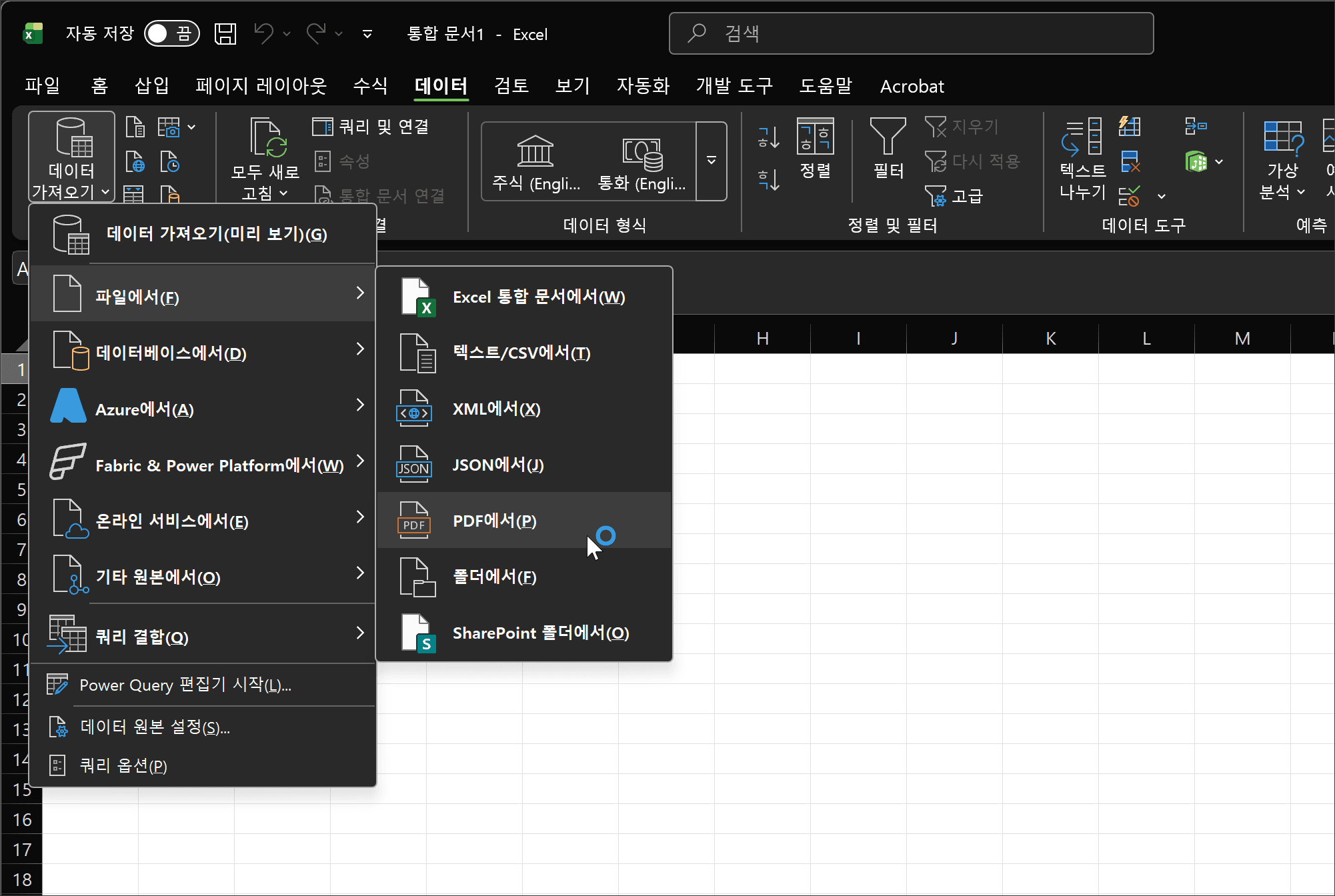Click the Excel app icon in title bar
Viewport: 1335px width, 896px height.
[x=32, y=33]
